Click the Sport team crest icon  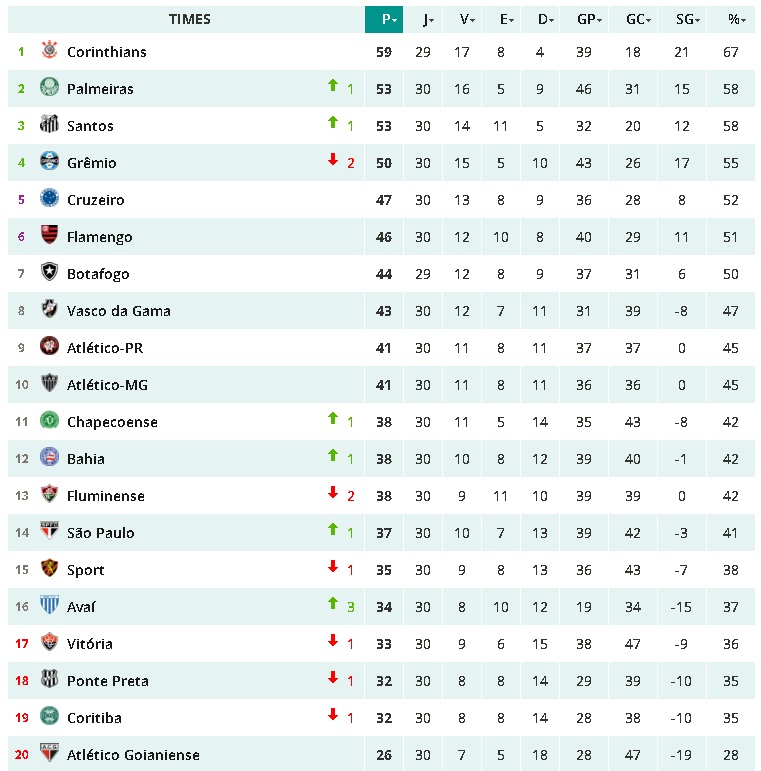coord(49,569)
